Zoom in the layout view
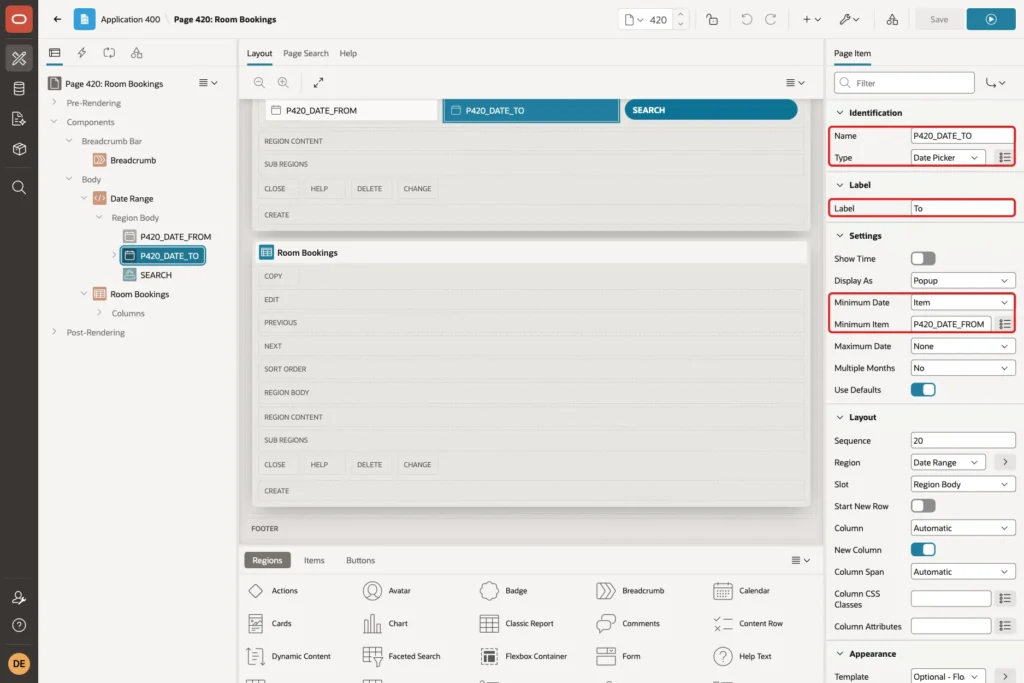This screenshot has width=1024, height=683. click(283, 82)
